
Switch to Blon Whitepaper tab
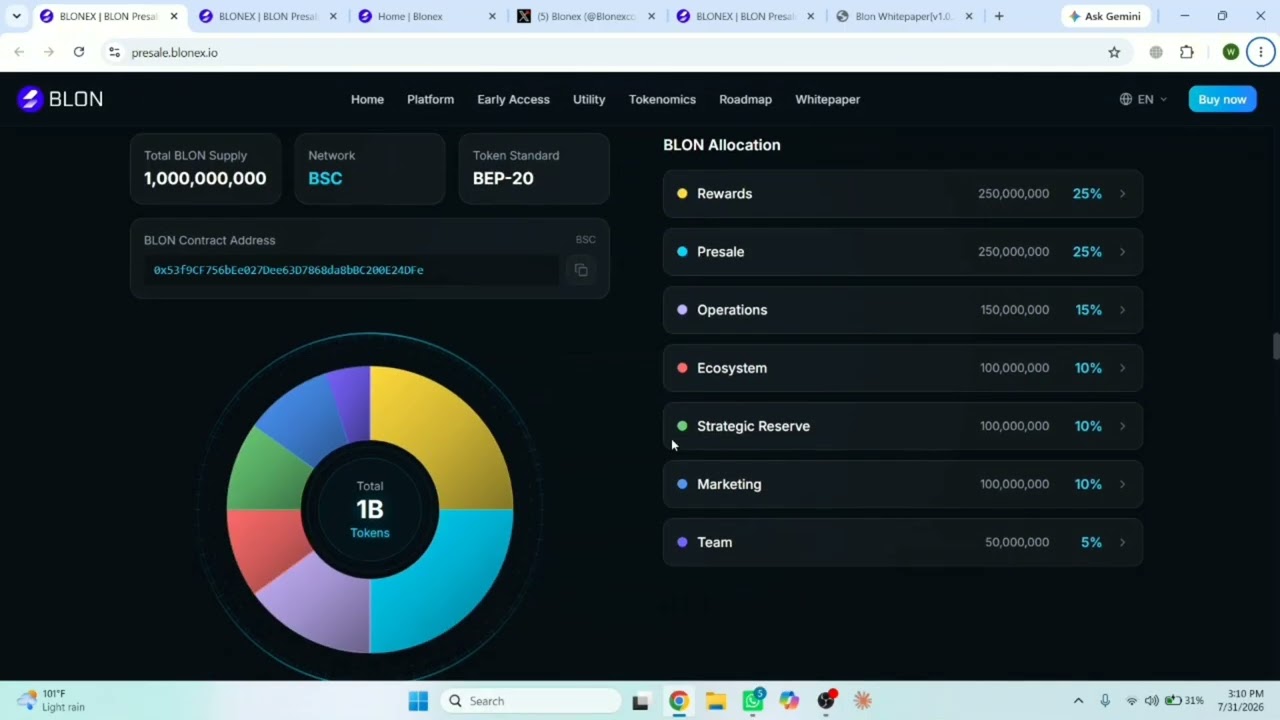[x=903, y=16]
